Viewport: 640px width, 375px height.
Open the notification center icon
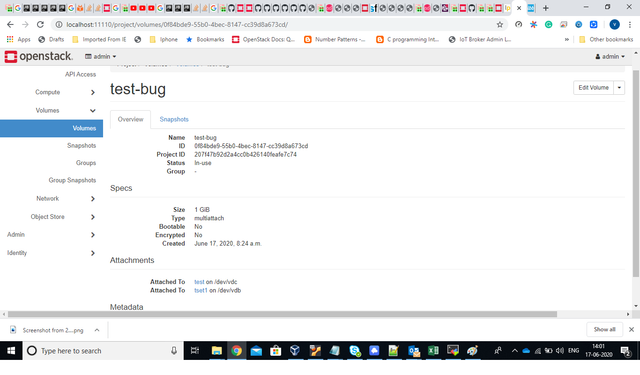click(x=625, y=351)
